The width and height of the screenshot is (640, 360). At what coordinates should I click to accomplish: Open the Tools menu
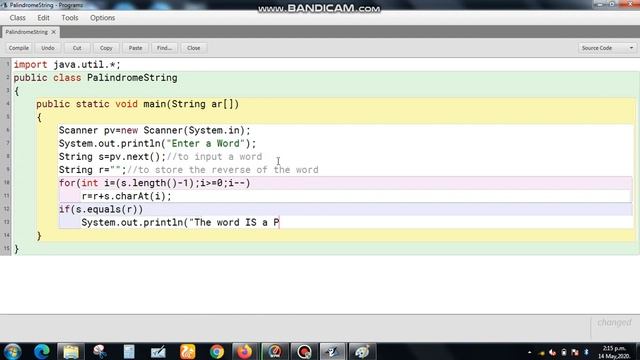click(70, 18)
